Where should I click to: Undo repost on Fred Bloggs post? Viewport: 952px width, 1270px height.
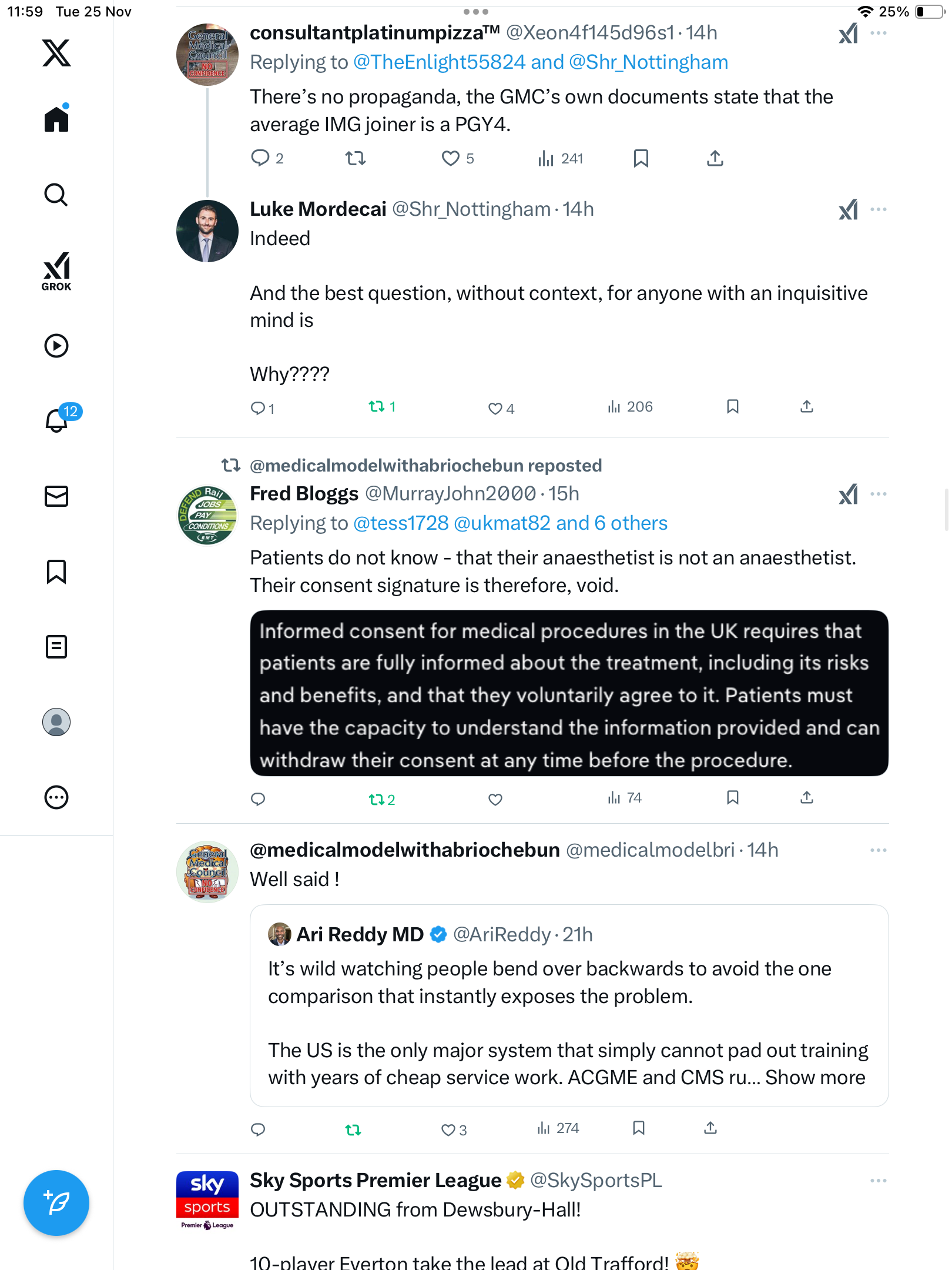pyautogui.click(x=377, y=799)
